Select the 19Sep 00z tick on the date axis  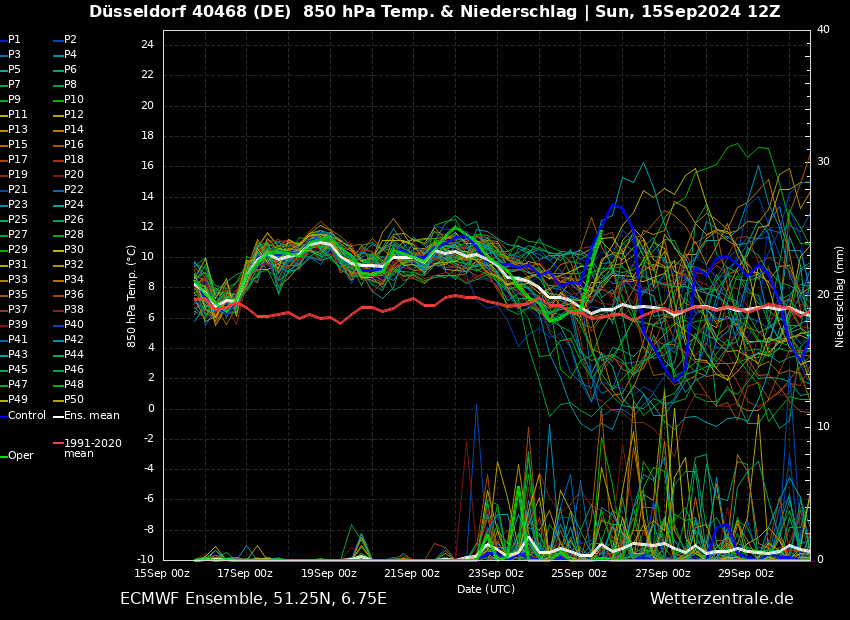click(329, 573)
